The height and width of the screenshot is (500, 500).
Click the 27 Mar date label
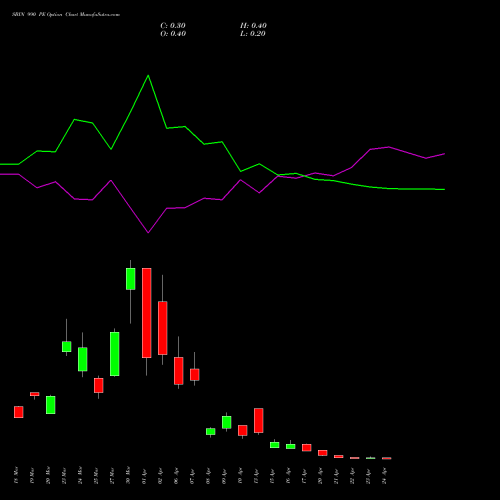click(112, 475)
